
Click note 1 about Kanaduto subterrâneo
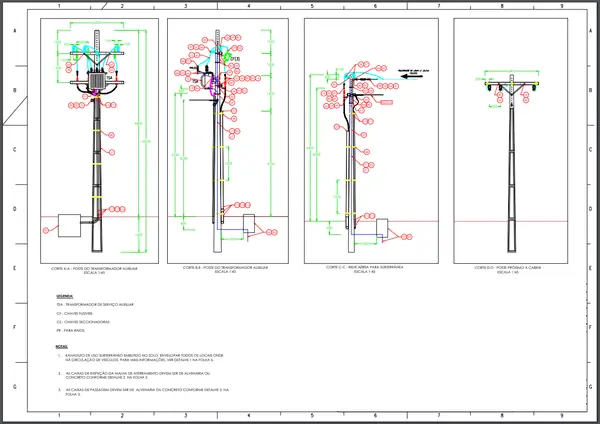pos(141,358)
